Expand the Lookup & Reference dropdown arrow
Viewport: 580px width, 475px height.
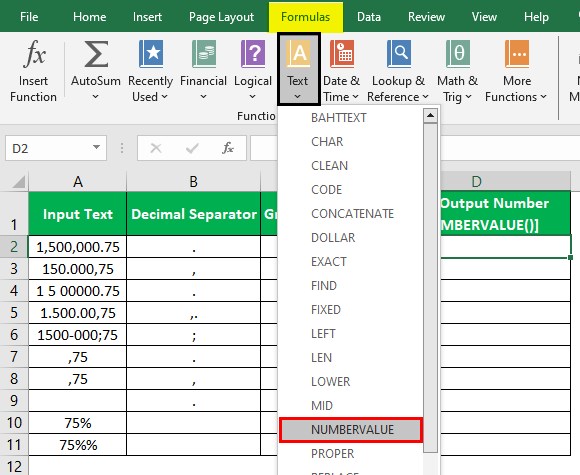[425, 97]
